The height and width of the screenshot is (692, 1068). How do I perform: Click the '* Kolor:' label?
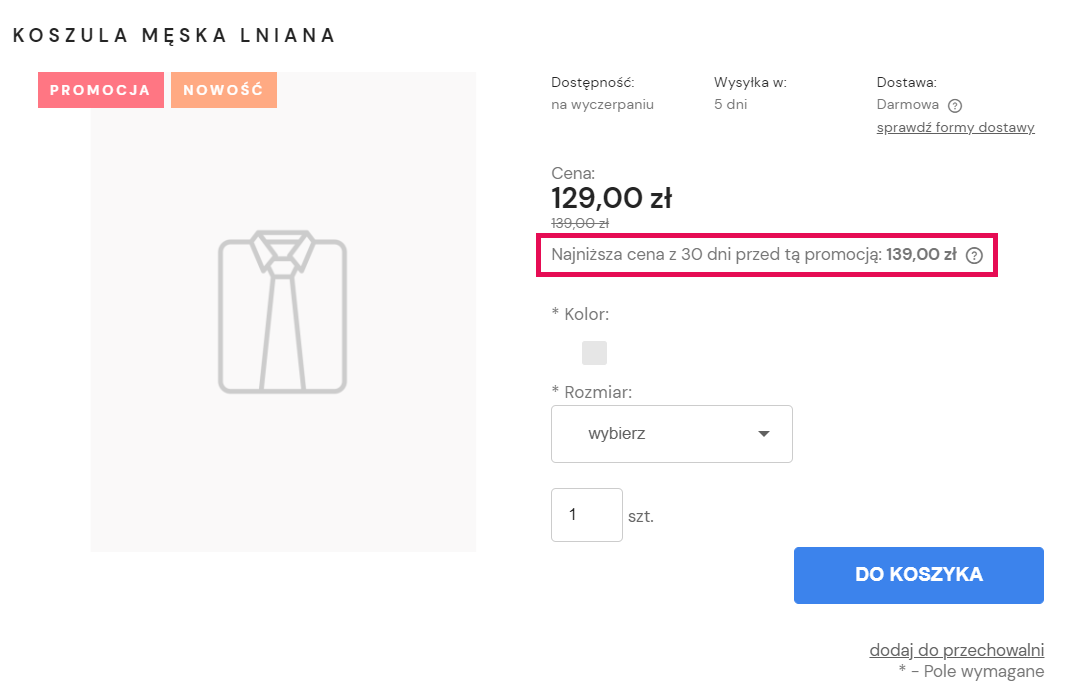click(x=580, y=314)
